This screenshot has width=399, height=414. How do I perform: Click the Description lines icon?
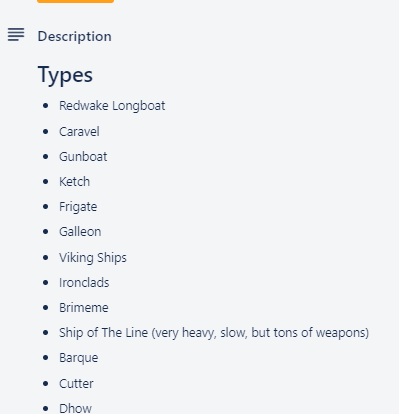[16, 34]
